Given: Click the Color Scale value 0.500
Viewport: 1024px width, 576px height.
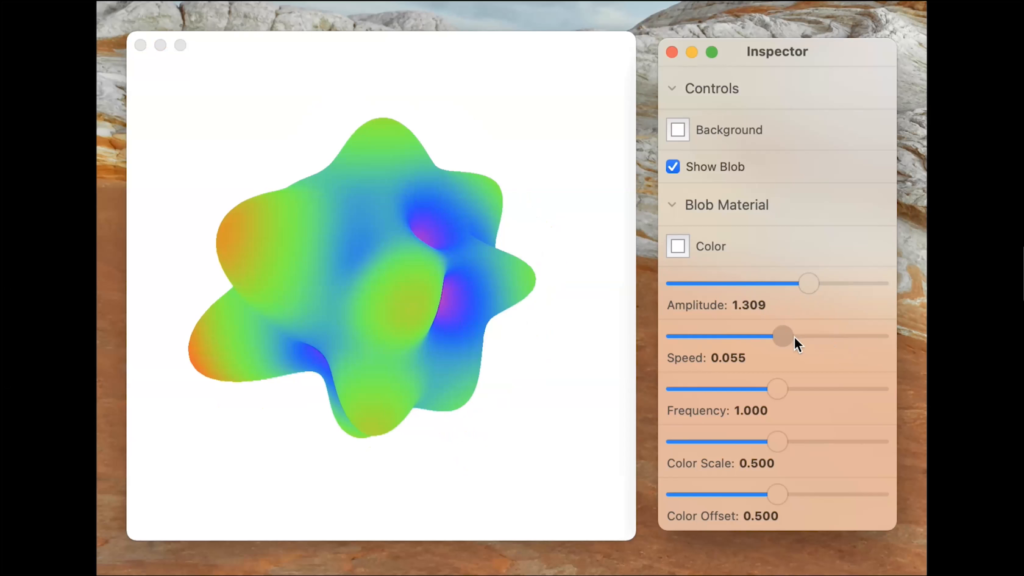Looking at the screenshot, I should coord(756,464).
